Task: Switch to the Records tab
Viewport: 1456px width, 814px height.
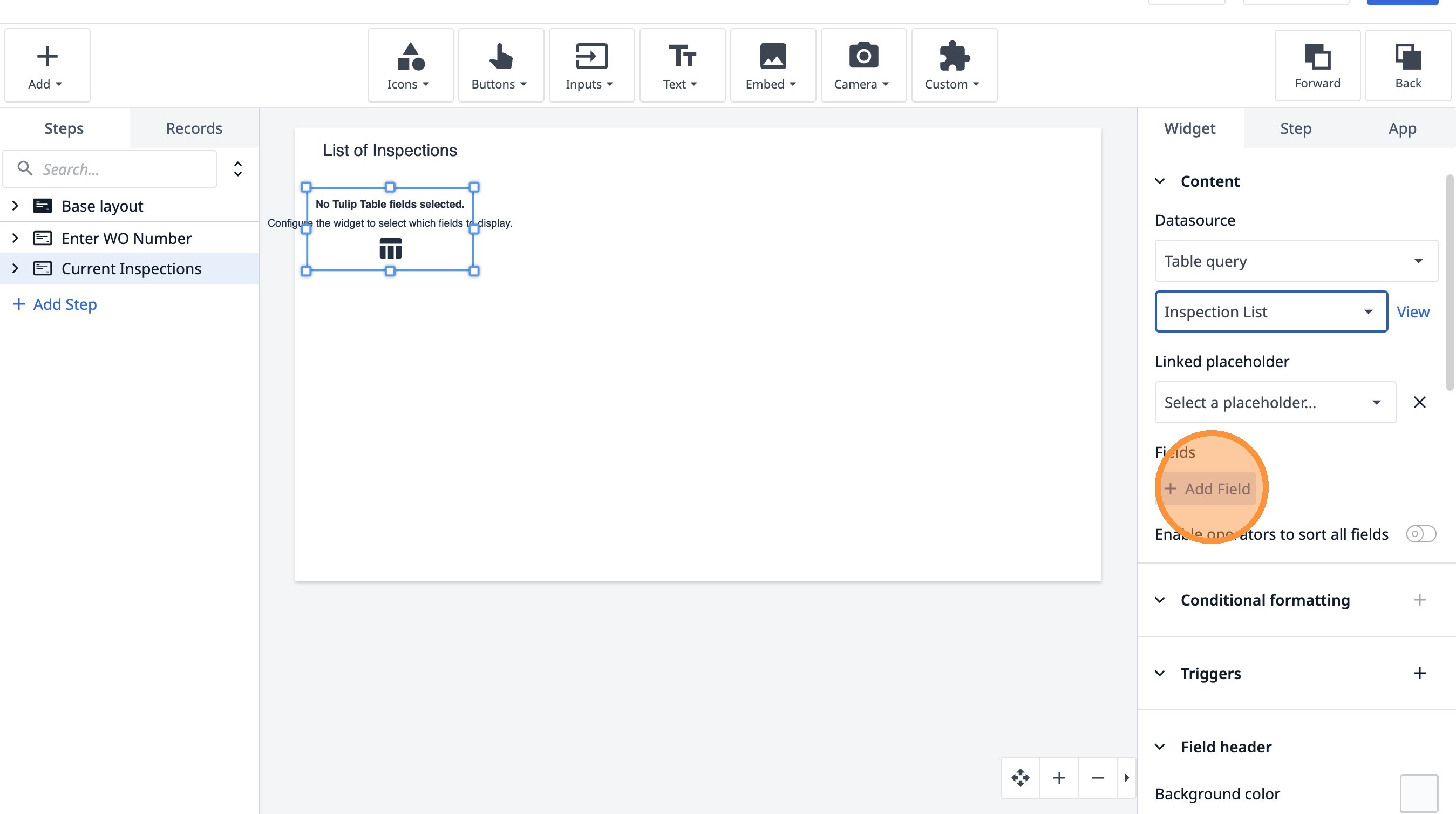Action: (194, 128)
